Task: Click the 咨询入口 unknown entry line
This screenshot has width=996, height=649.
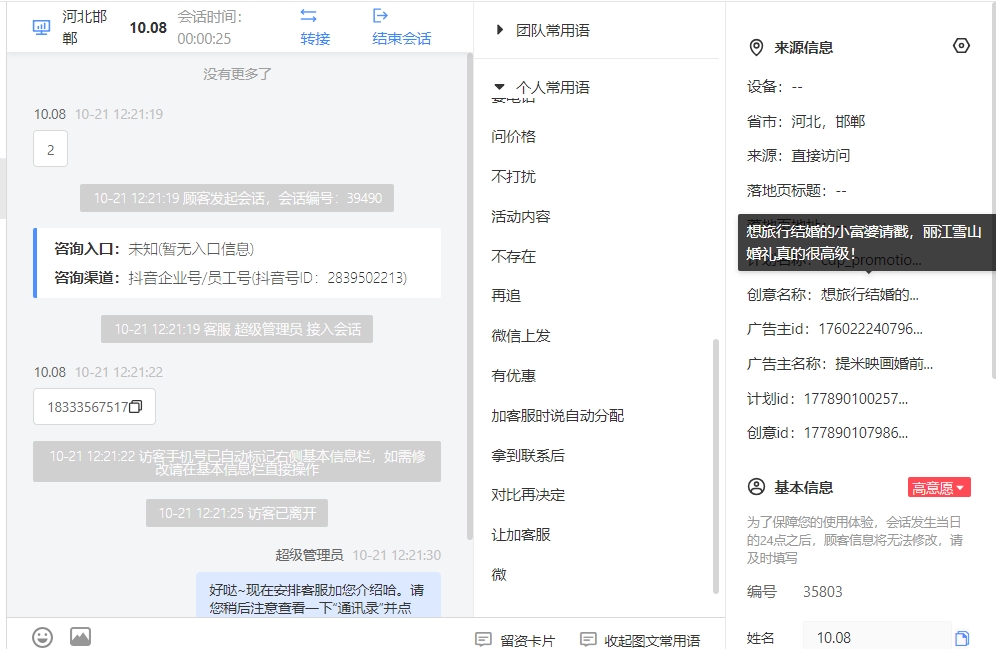Action: [x=154, y=249]
